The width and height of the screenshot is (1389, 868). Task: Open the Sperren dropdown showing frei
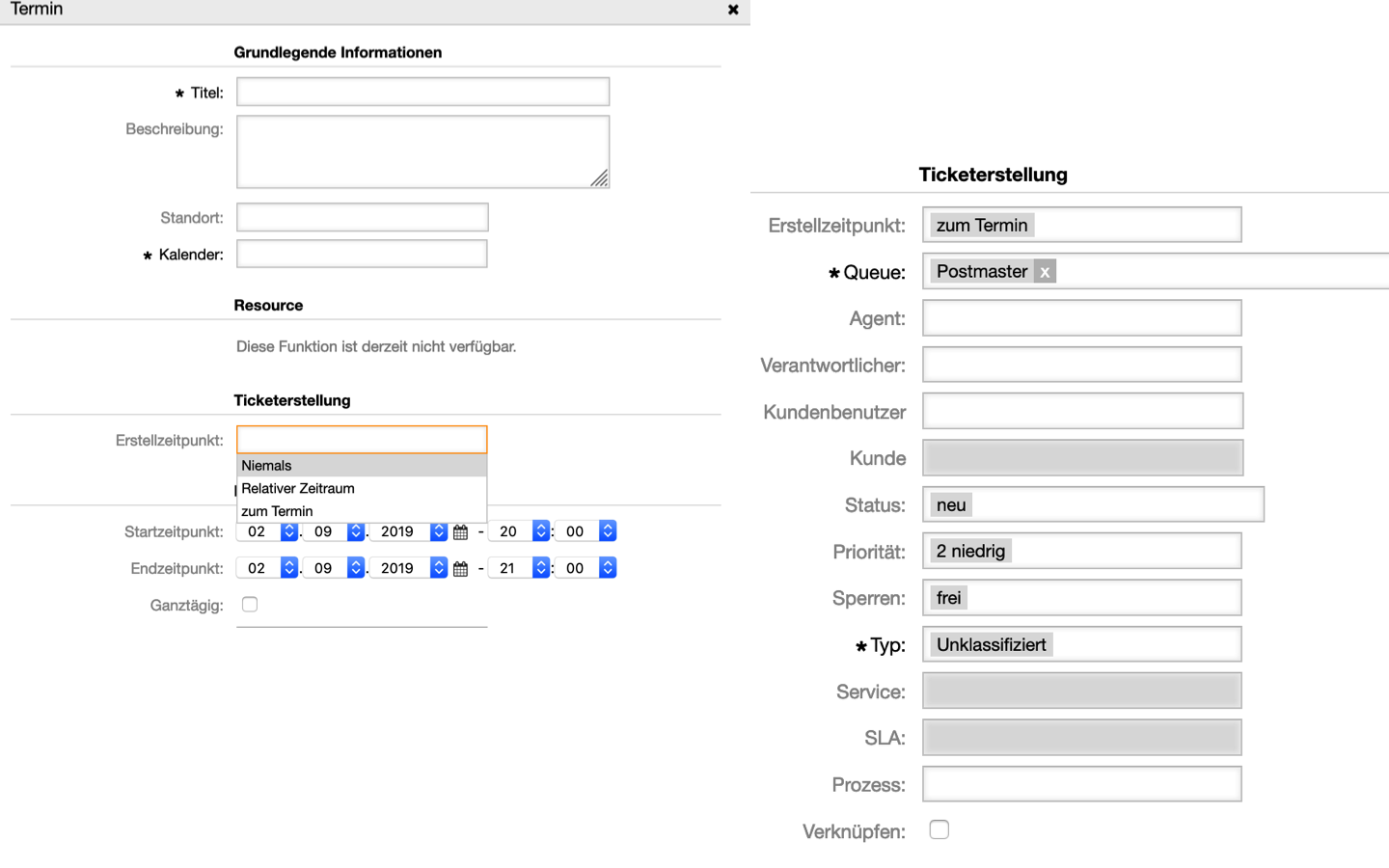tap(1081, 598)
